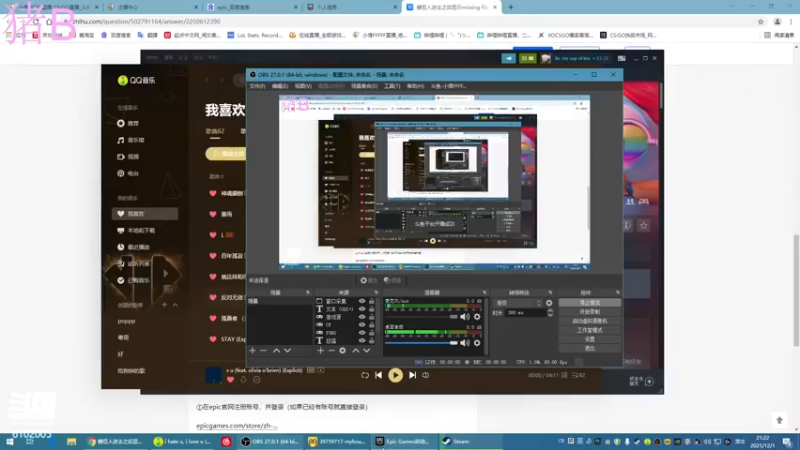This screenshot has height=450, width=800.
Task: Open epicgames.com store link on page
Action: pyautogui.click(x=237, y=426)
